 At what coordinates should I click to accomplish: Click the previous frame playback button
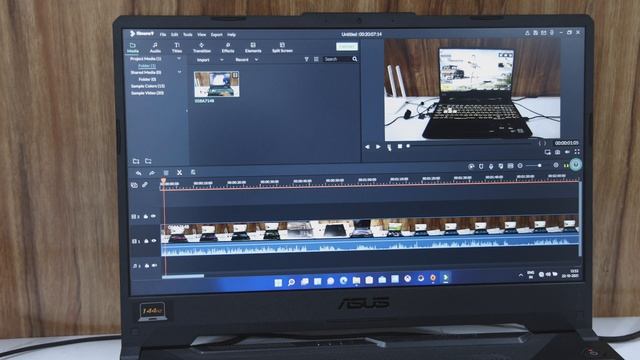(367, 147)
